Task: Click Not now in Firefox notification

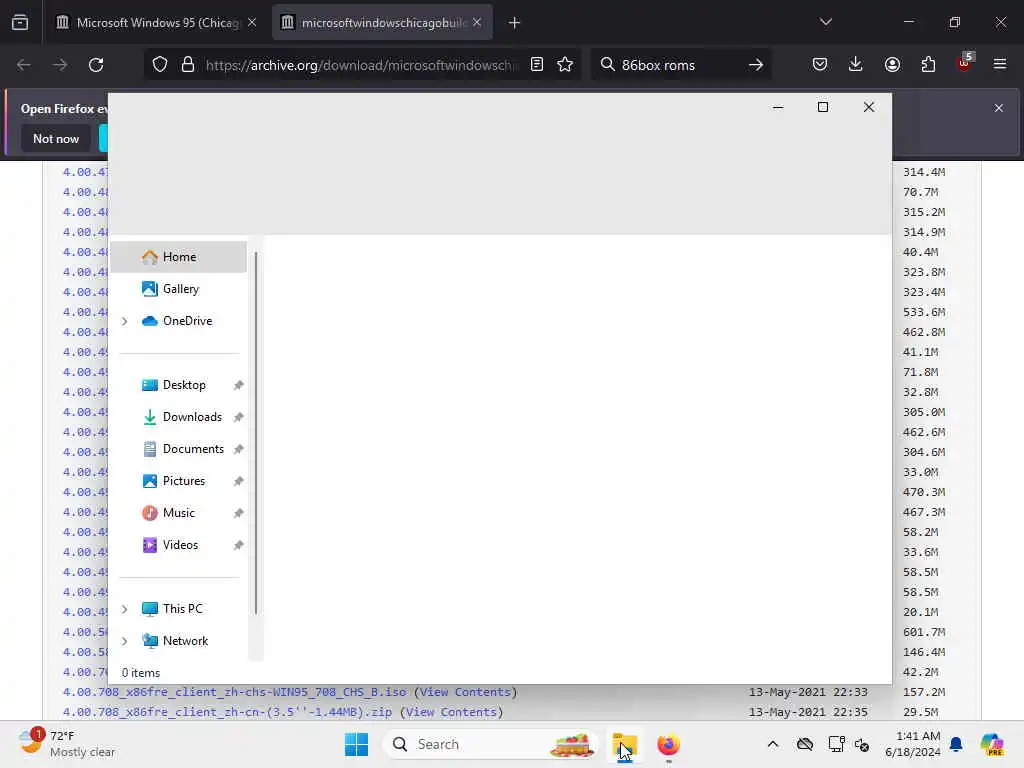Action: (56, 138)
